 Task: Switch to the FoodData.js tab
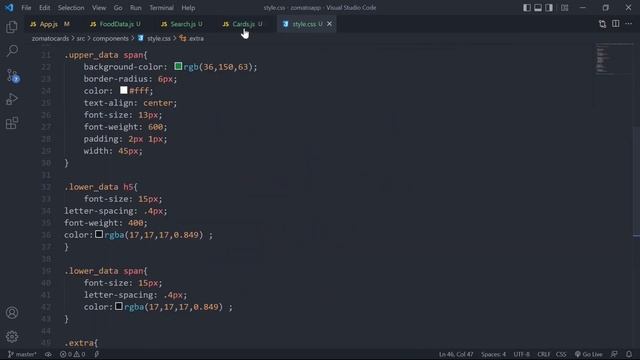point(116,24)
